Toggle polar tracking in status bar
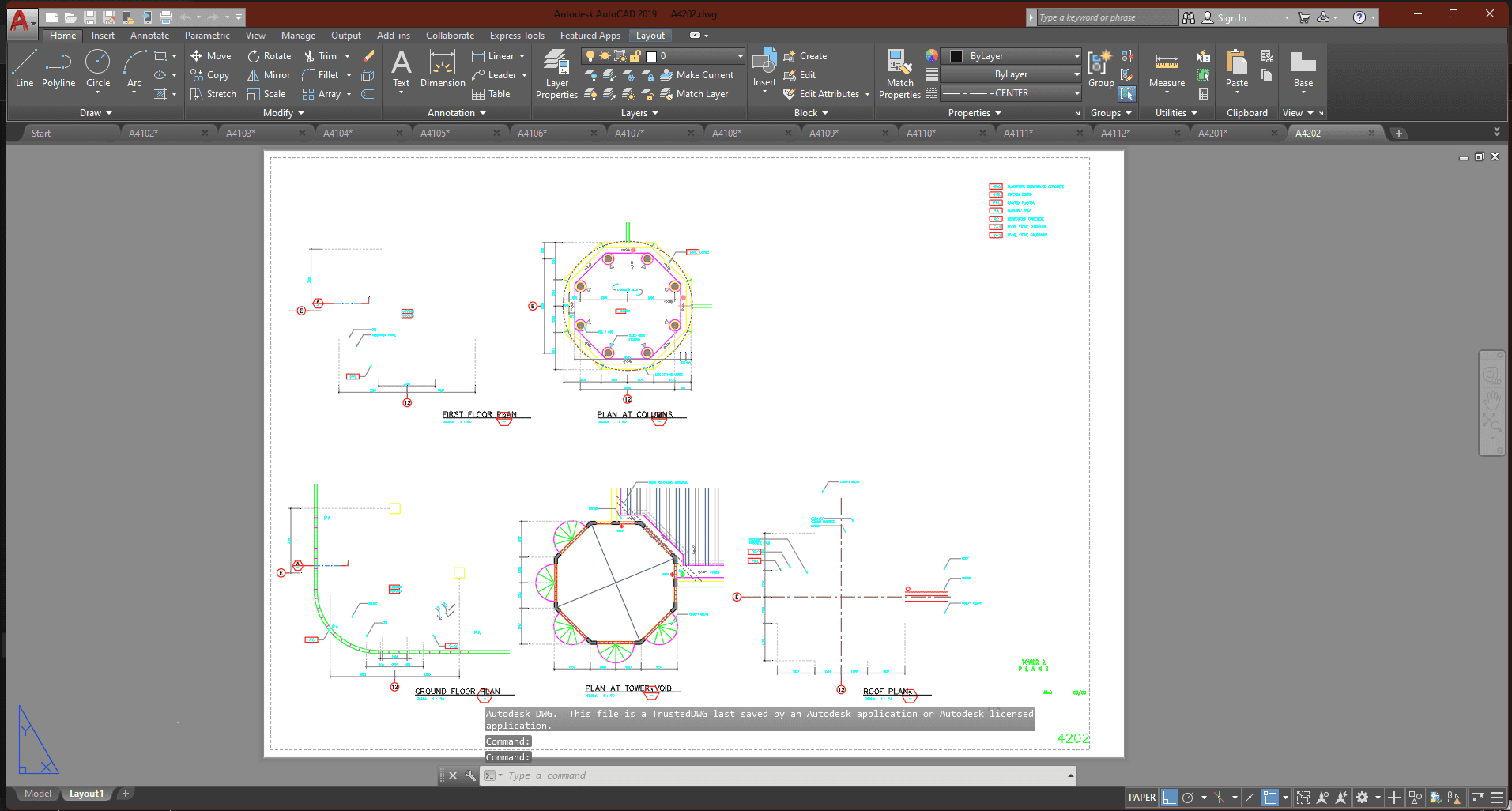 click(1188, 798)
